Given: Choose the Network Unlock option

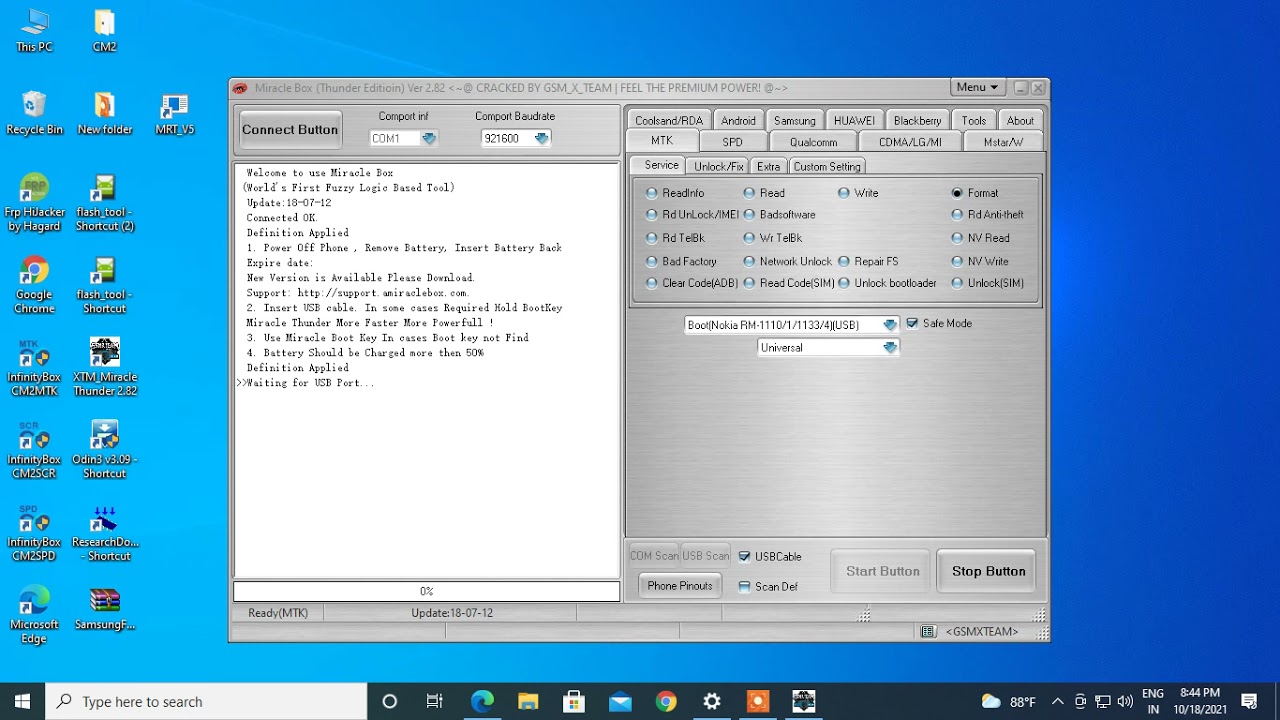Looking at the screenshot, I should 787,261.
